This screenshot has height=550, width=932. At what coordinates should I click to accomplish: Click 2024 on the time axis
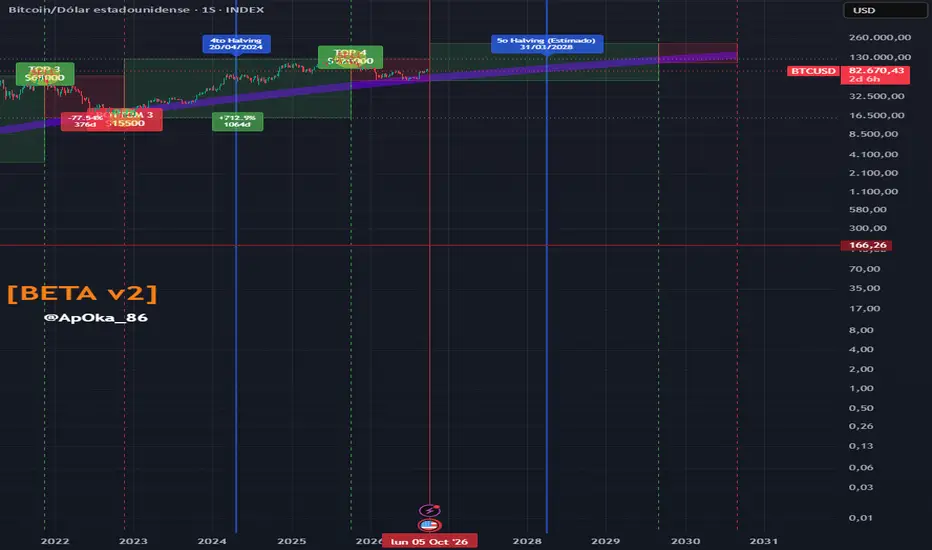pos(212,541)
